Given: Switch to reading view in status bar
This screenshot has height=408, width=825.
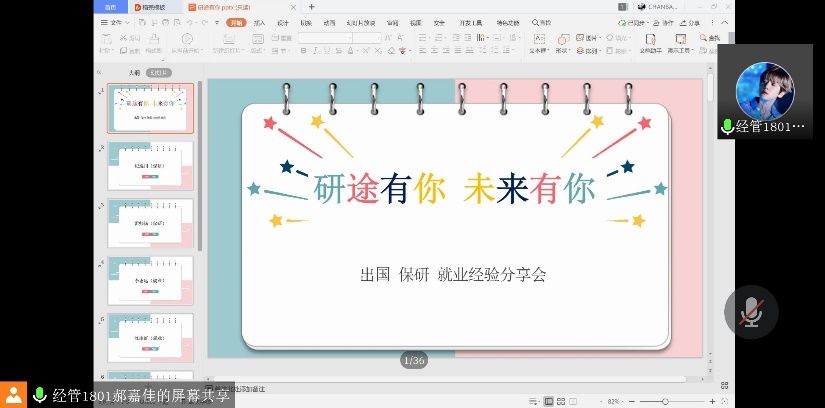Looking at the screenshot, I should point(575,402).
